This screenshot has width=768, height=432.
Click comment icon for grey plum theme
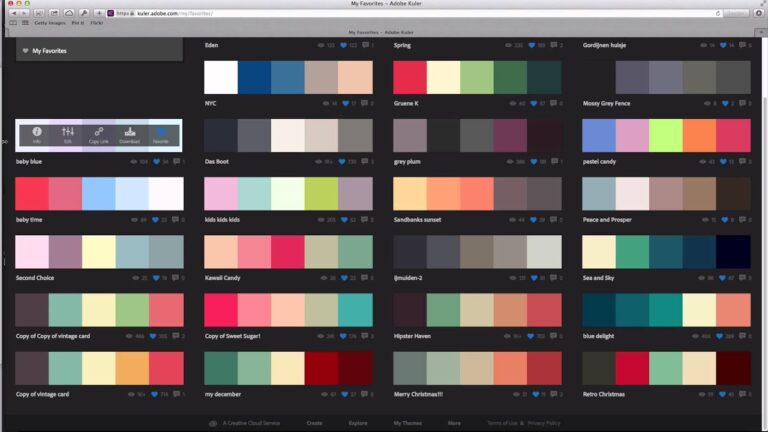554,161
